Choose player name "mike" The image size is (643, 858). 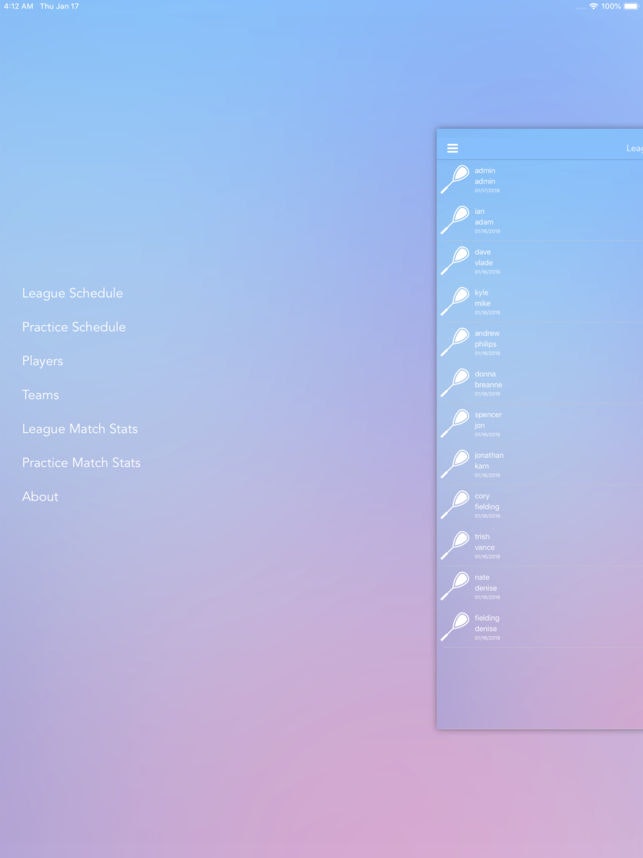pyautogui.click(x=483, y=304)
